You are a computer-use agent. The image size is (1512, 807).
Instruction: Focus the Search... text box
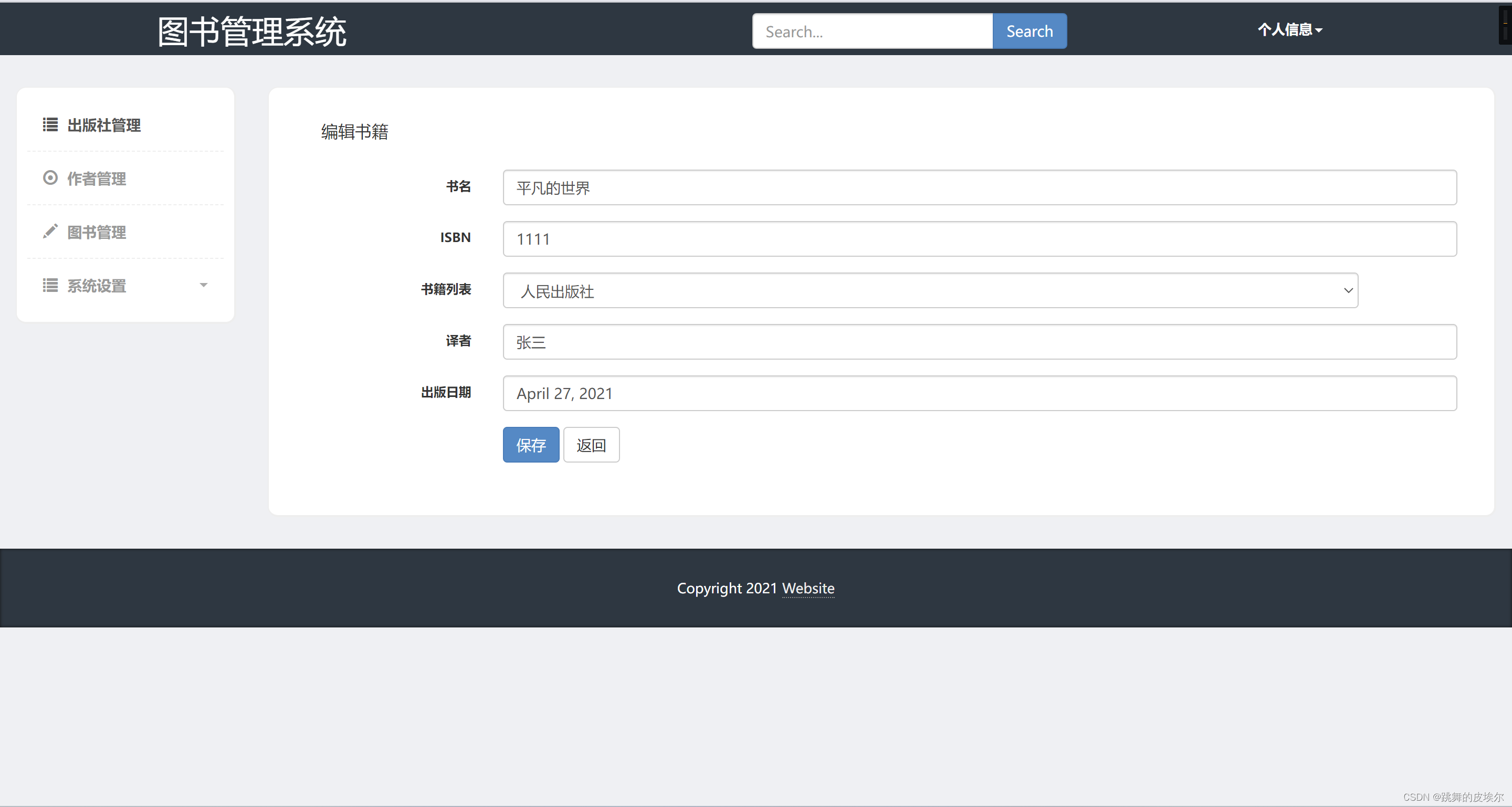click(x=872, y=32)
